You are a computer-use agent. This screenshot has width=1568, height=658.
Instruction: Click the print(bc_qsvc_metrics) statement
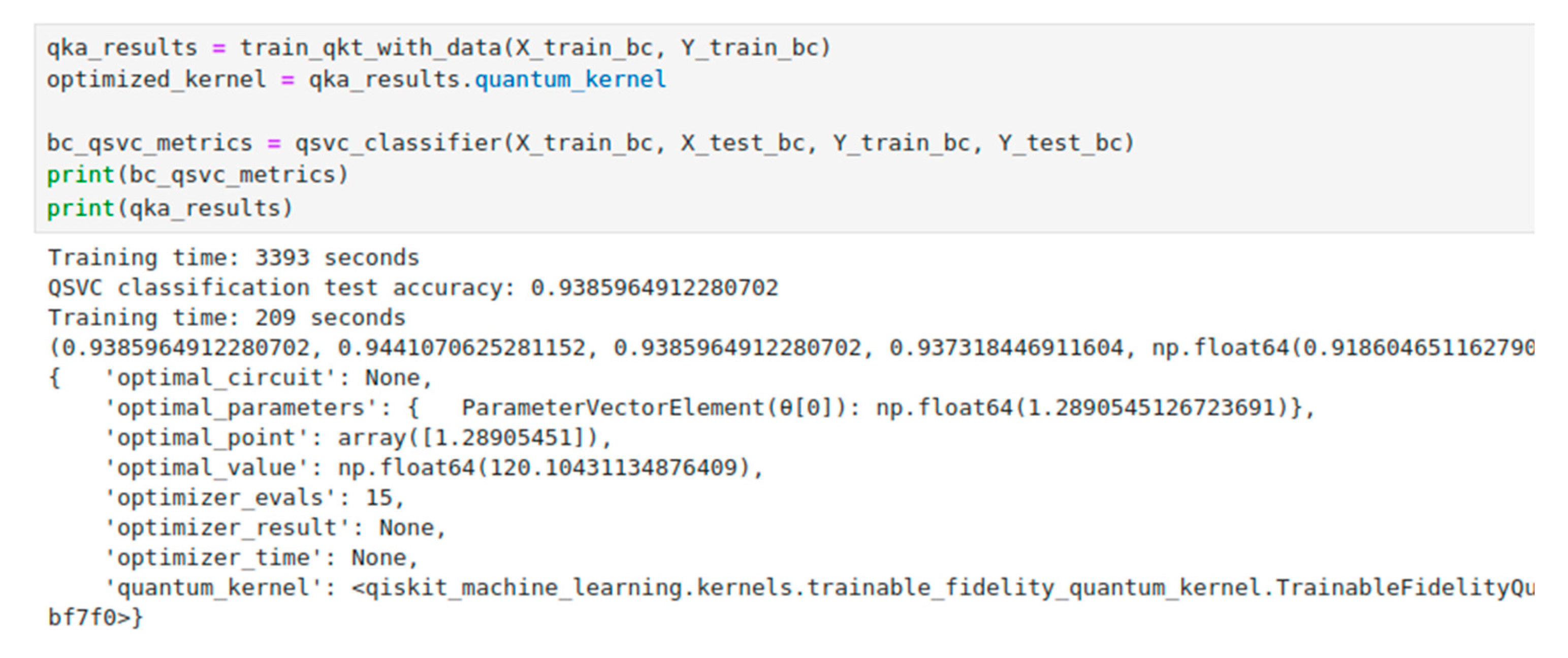click(x=197, y=176)
